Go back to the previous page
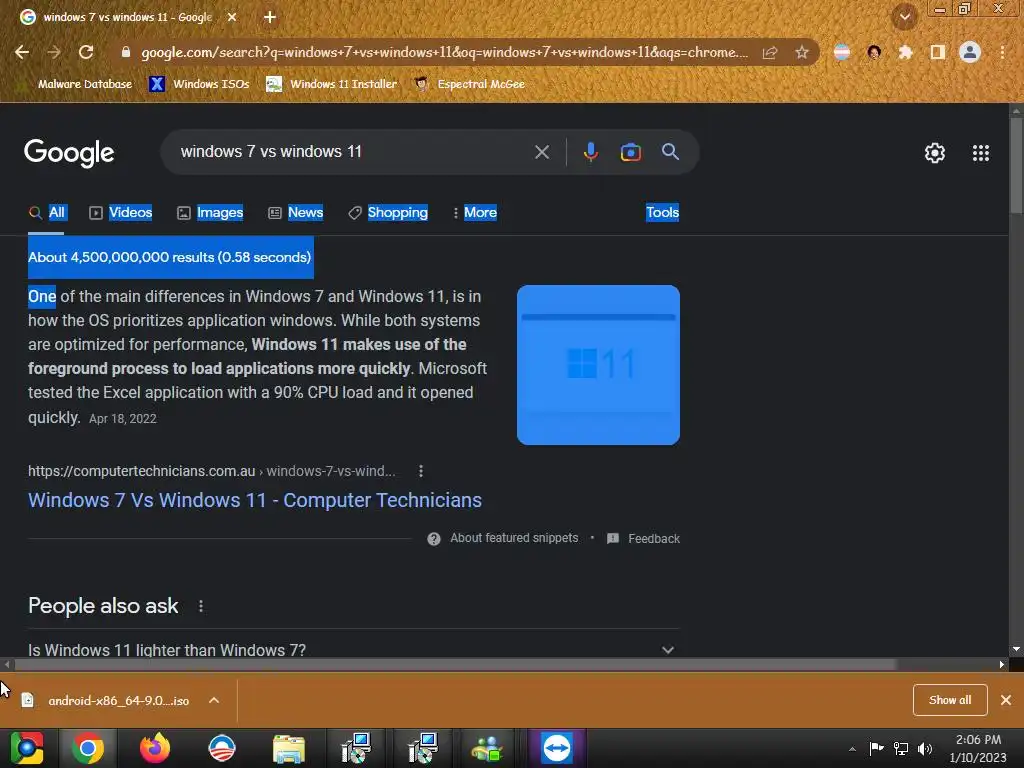This screenshot has width=1024, height=768. click(22, 52)
